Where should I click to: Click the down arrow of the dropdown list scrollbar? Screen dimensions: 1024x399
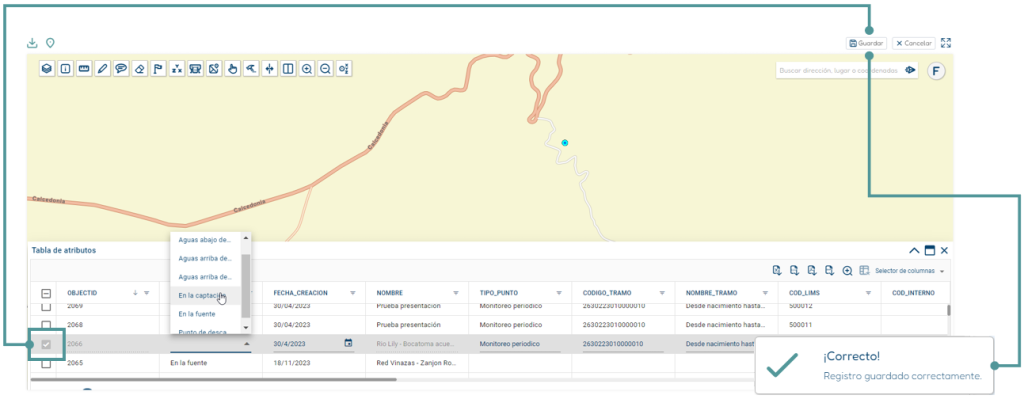[x=246, y=328]
